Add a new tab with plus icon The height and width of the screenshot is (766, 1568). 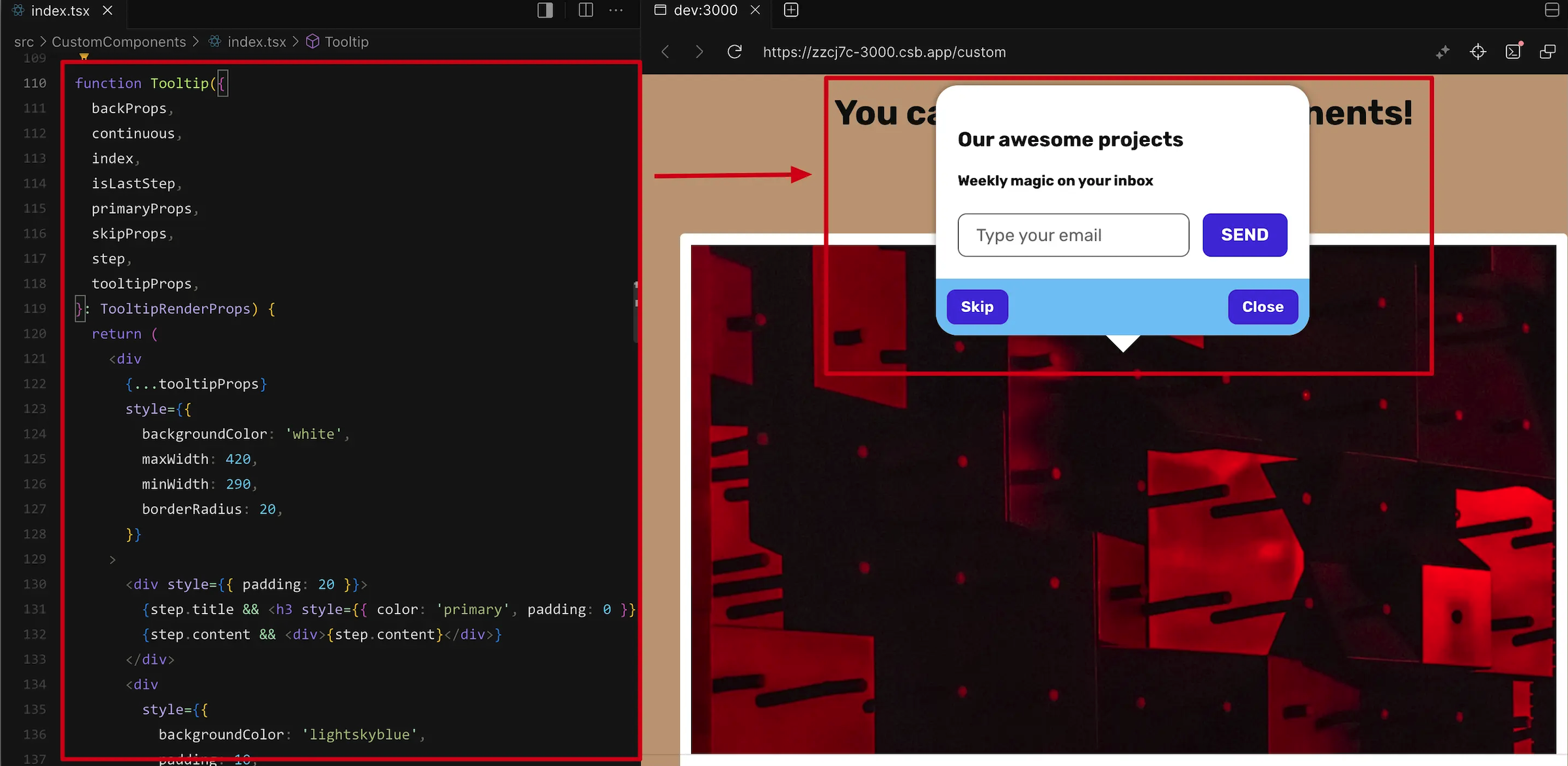point(791,10)
